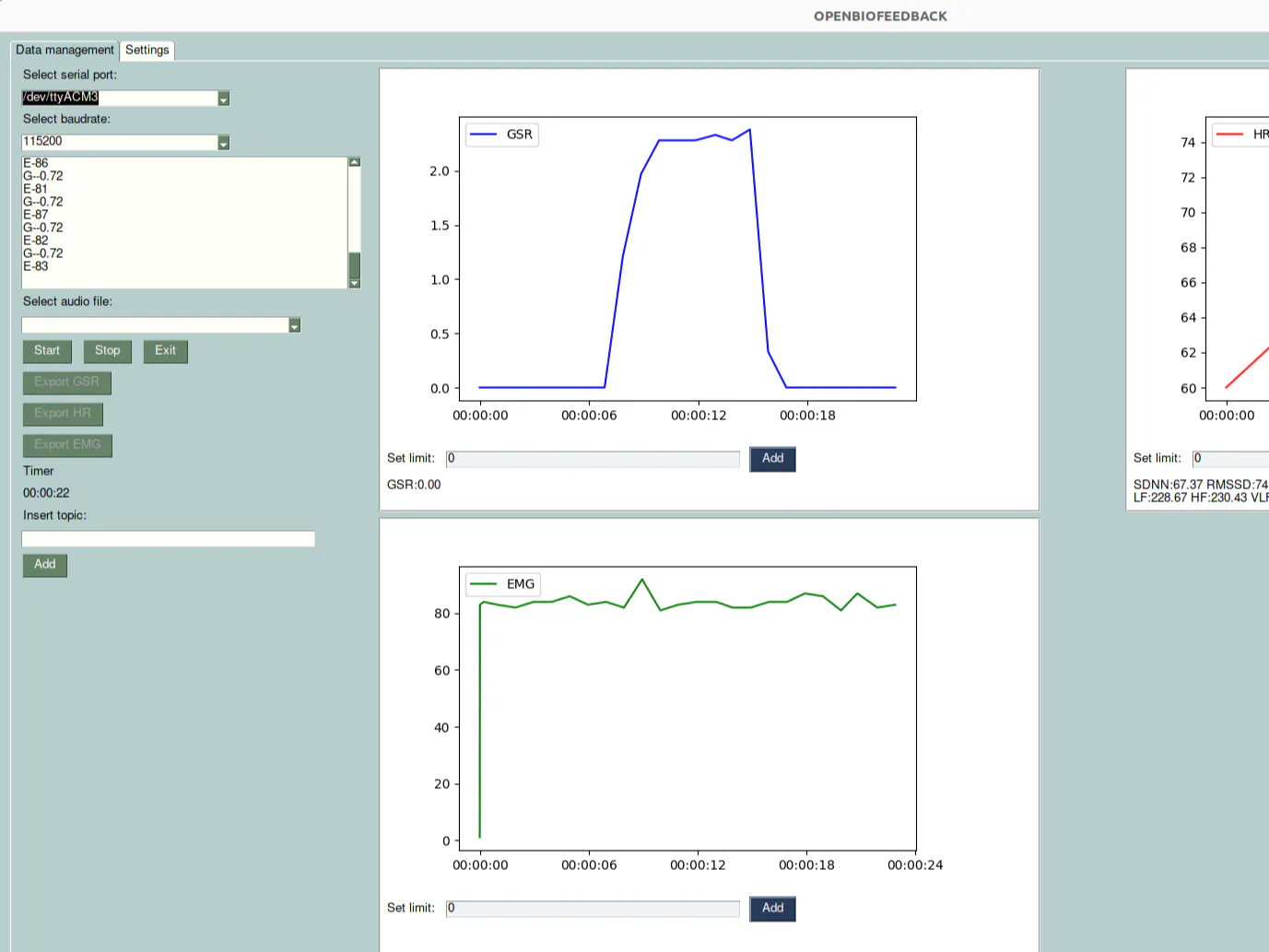This screenshot has width=1269, height=952.
Task: Click the HR legend entry
Action: pyautogui.click(x=1241, y=135)
